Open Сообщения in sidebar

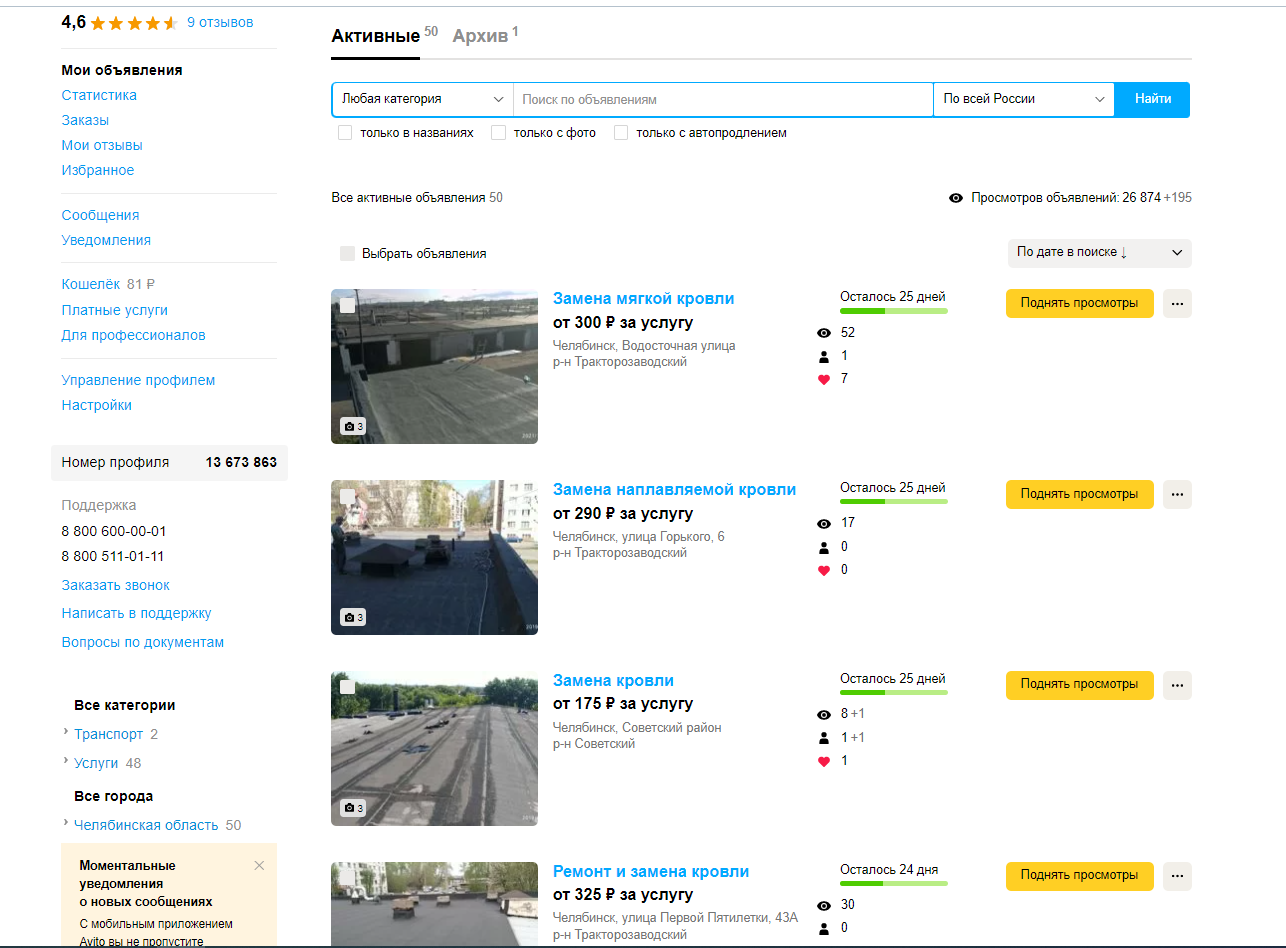[100, 215]
